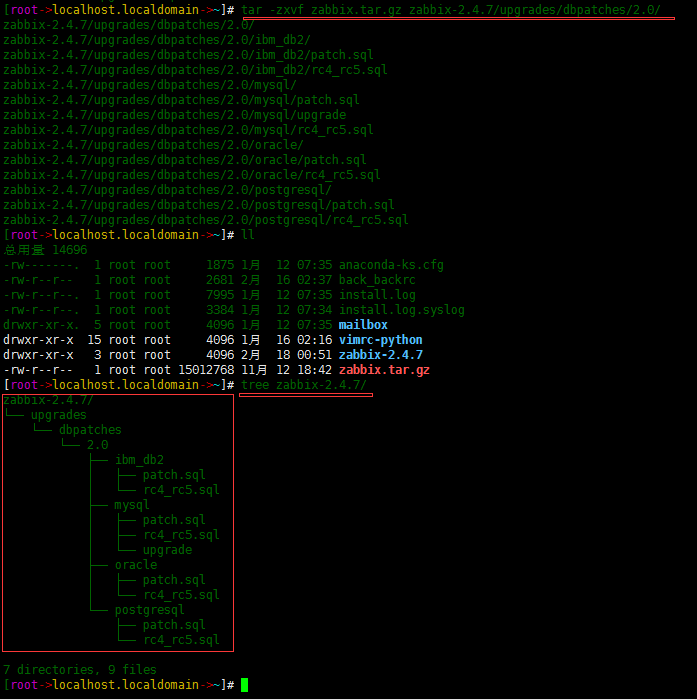
Task: Click output line ending in mysql/upgrade
Action: 174,115
